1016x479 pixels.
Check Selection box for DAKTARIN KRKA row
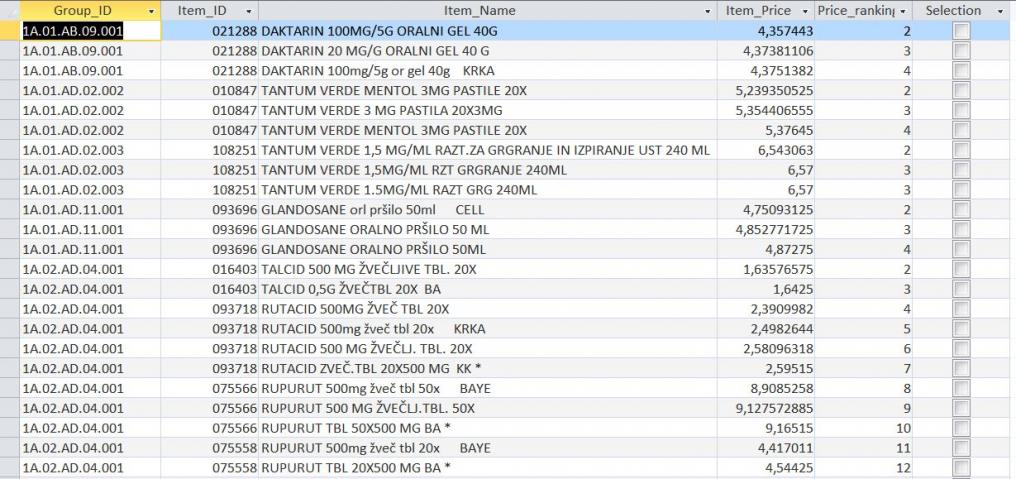[961, 70]
